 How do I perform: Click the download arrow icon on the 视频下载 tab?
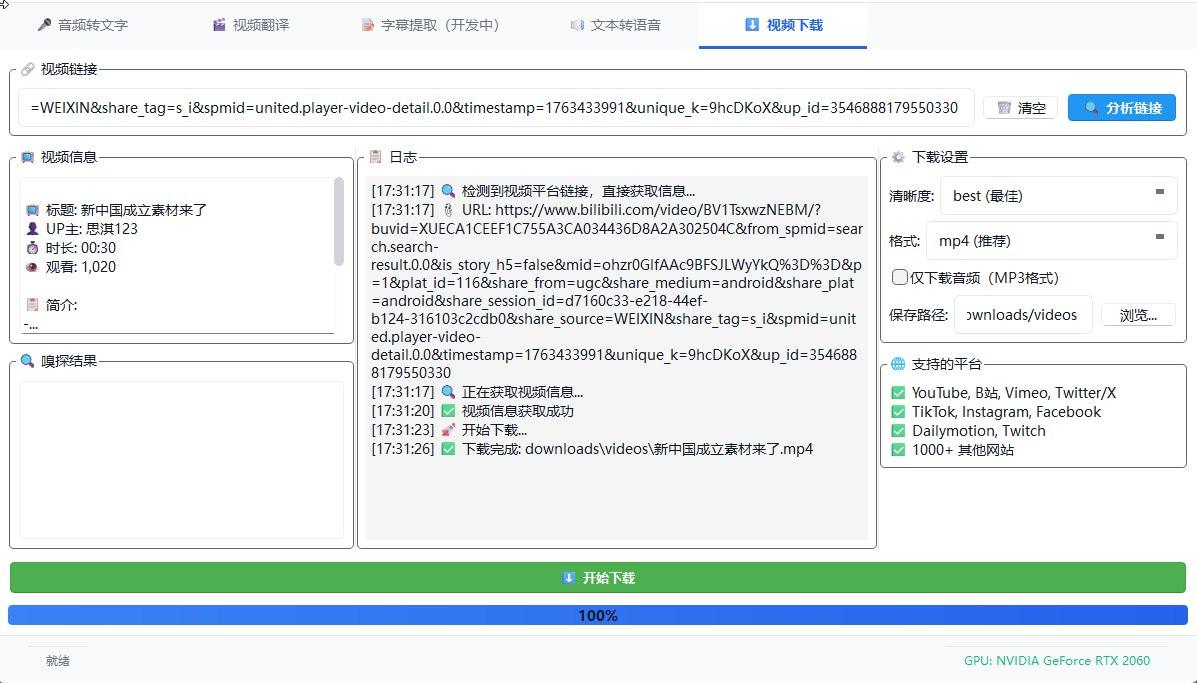pos(752,25)
